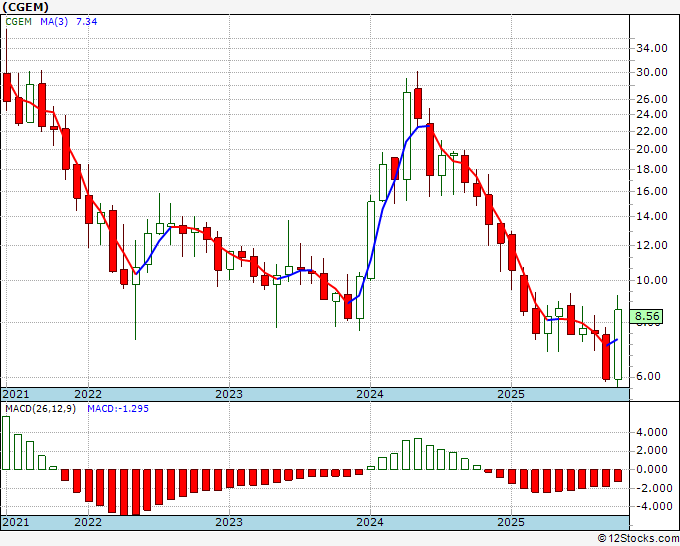Click the 2024 marker on MACD timeline
Viewport: 680px width, 546px height.
(x=370, y=522)
